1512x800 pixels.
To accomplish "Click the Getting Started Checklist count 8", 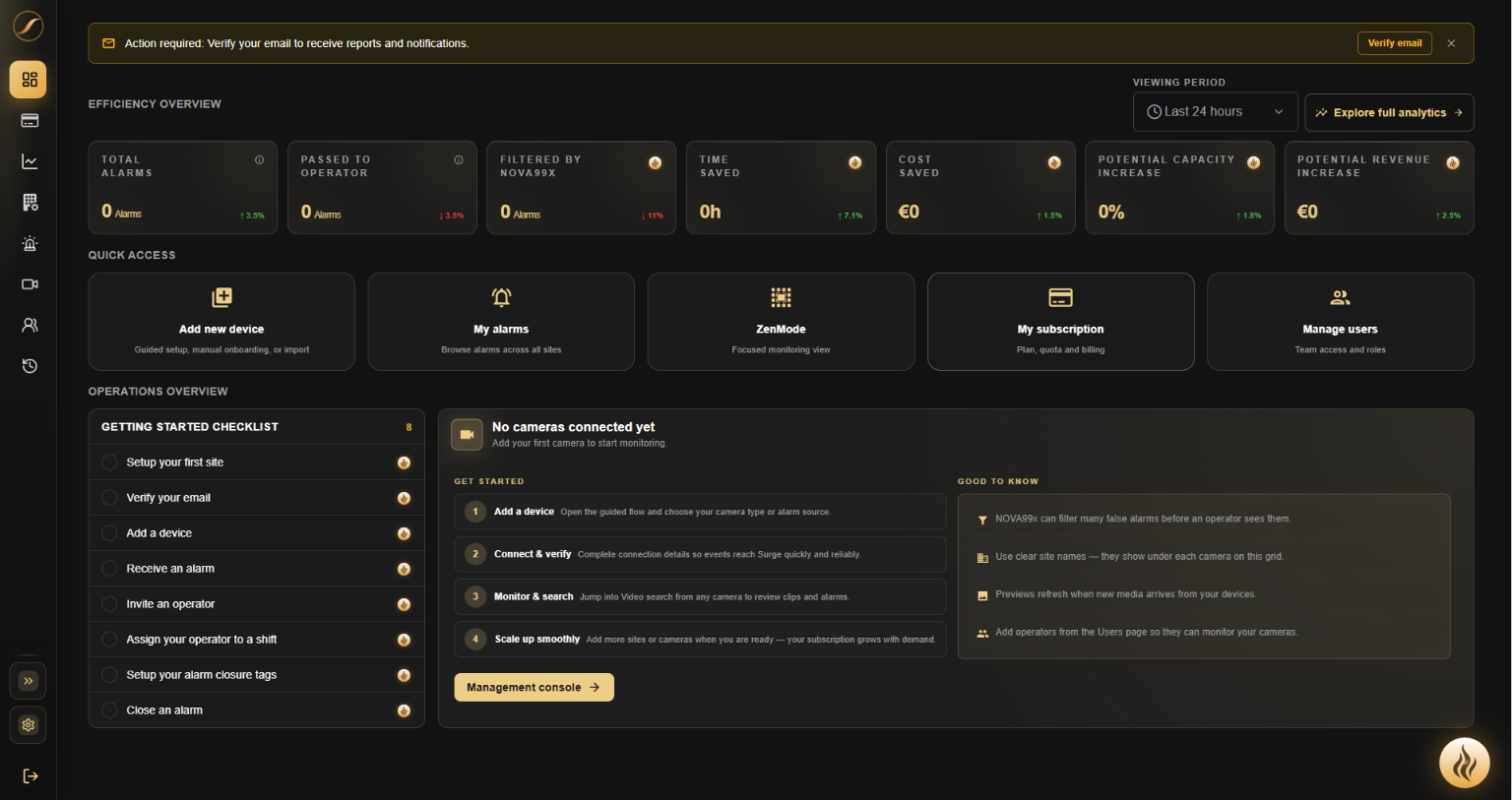I will [409, 427].
